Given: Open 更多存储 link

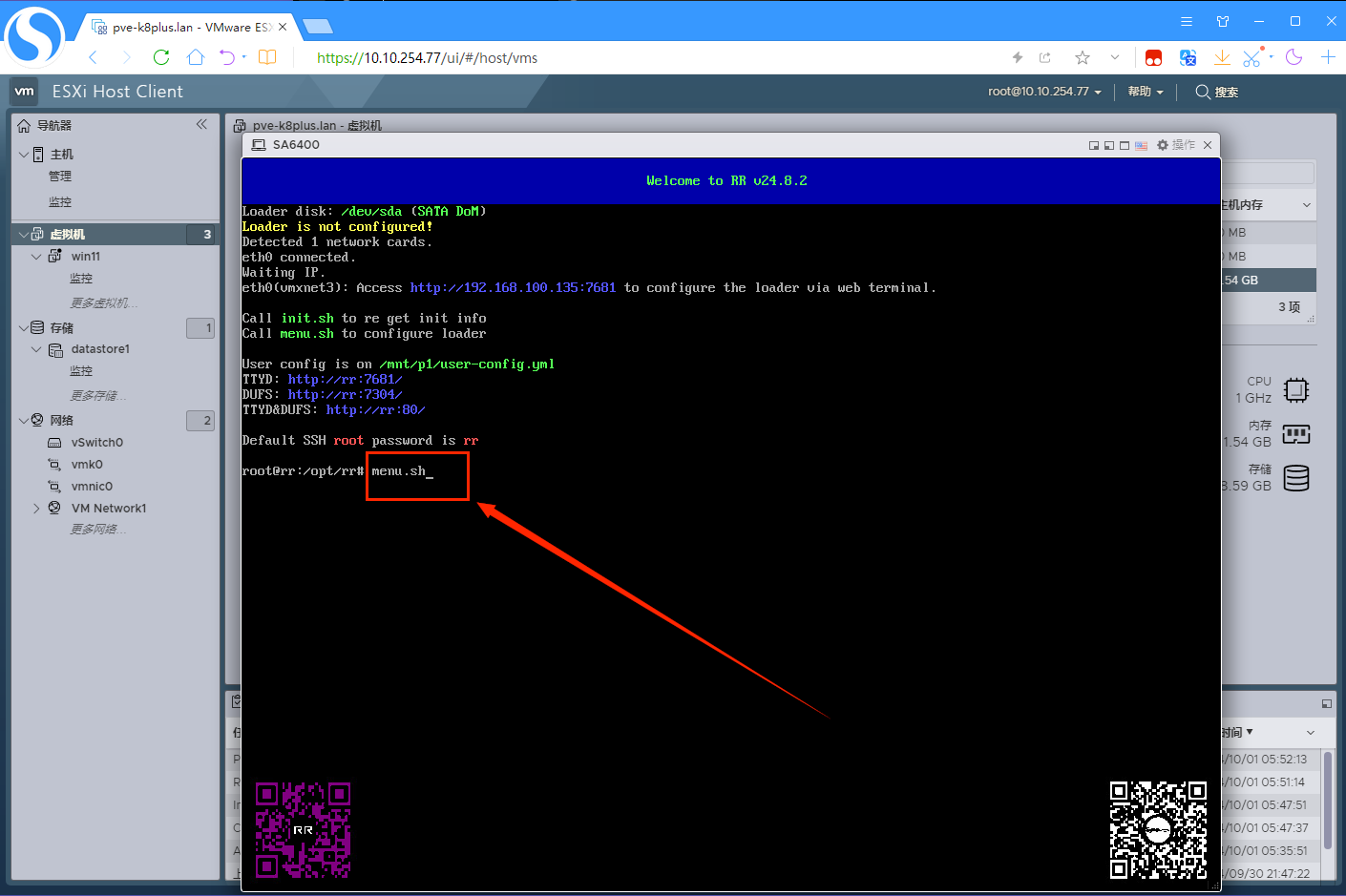Looking at the screenshot, I should tap(98, 395).
